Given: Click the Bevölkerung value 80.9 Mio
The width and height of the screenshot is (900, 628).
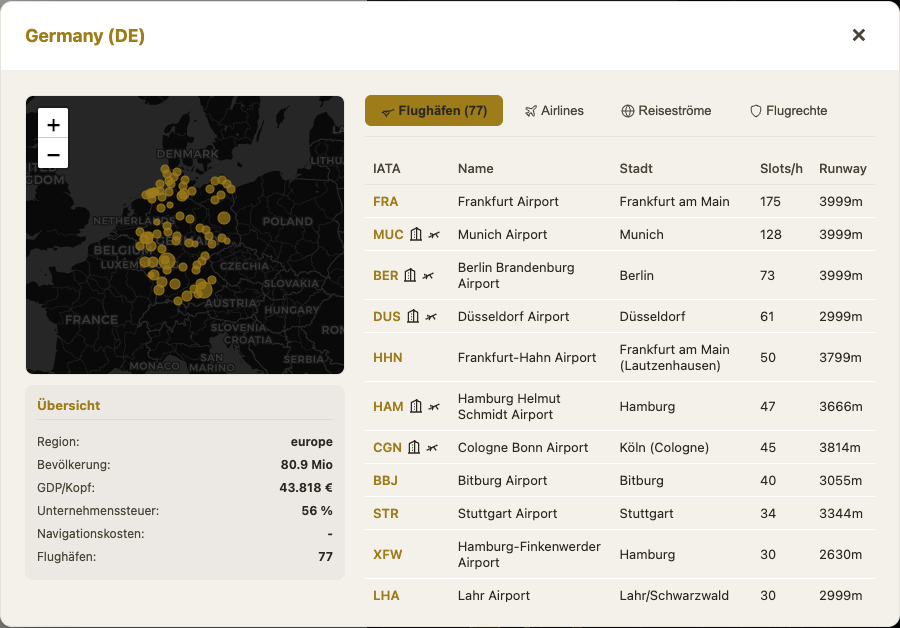Looking at the screenshot, I should tap(307, 464).
